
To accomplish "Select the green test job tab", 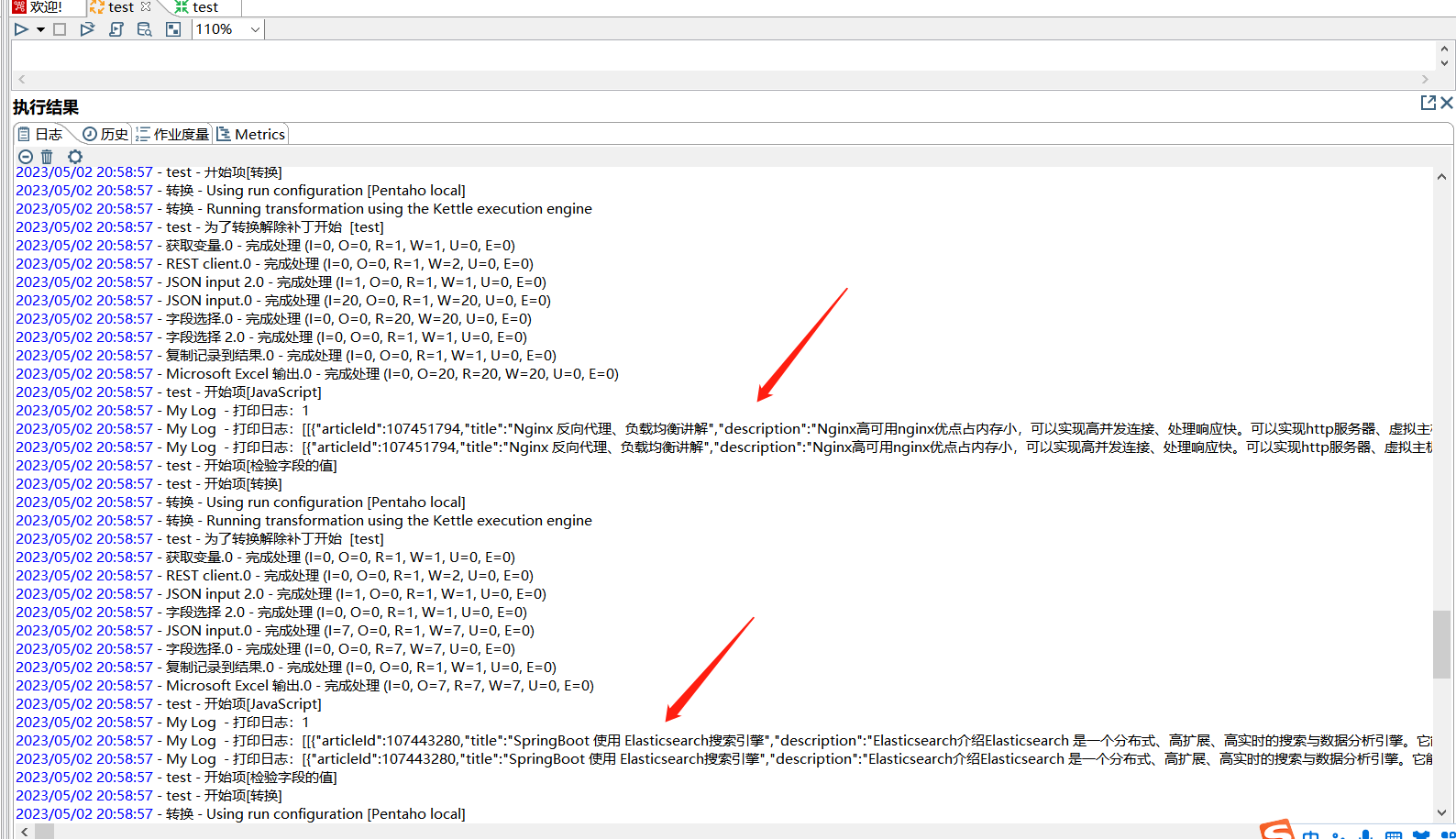I will pyautogui.click(x=196, y=7).
